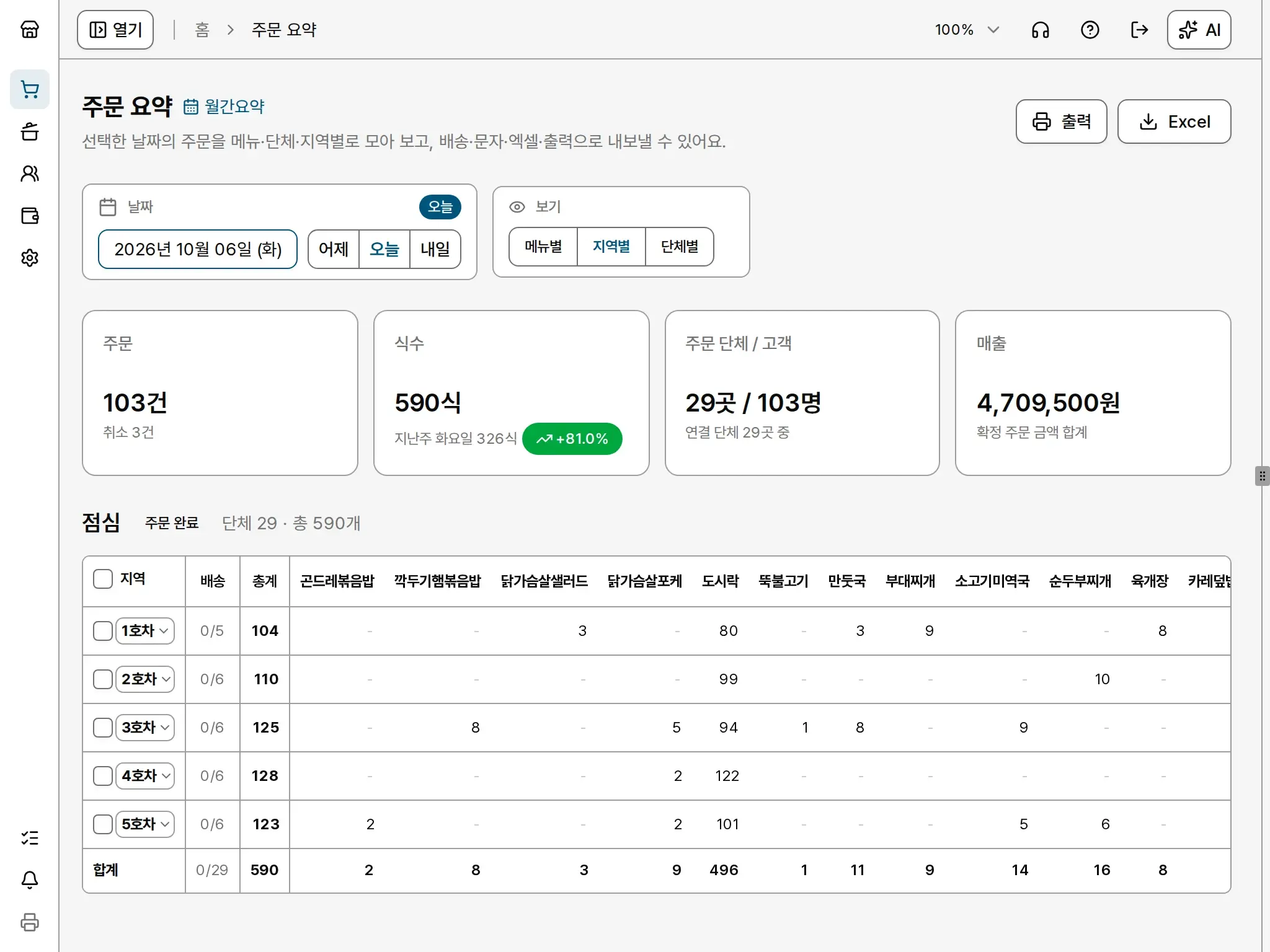
Task: Open the customers people icon
Action: 30,174
